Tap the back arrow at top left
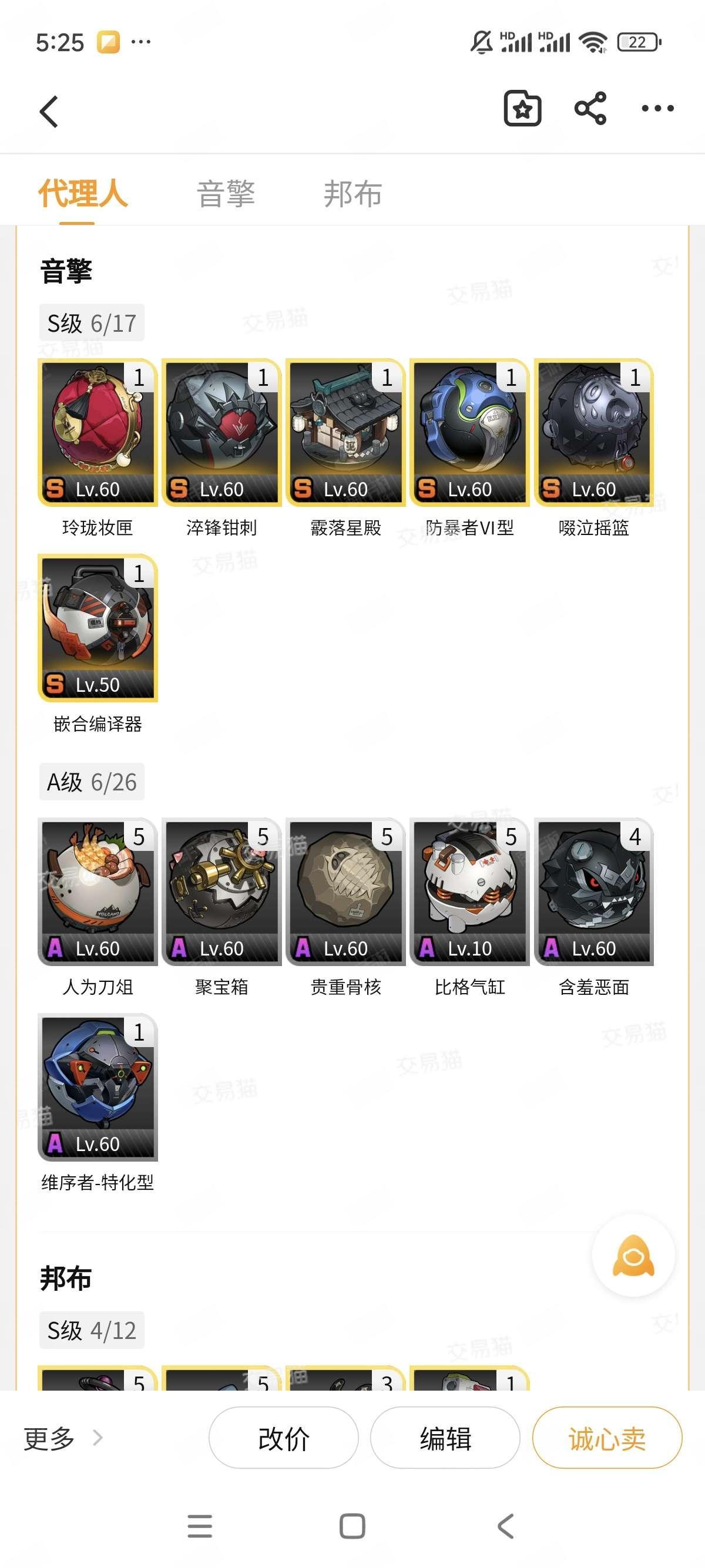This screenshot has height=1568, width=705. (x=49, y=112)
